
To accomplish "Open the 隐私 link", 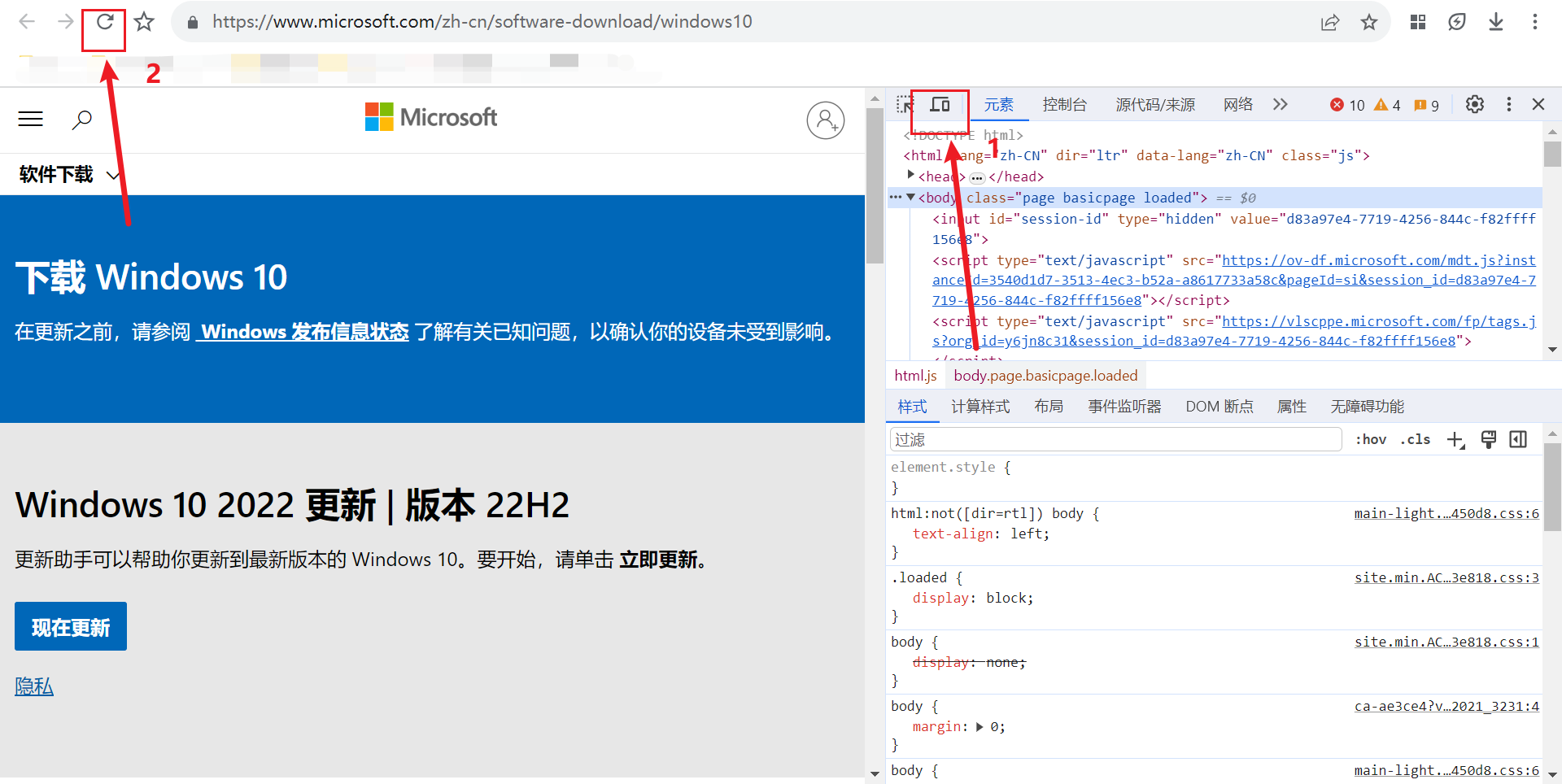I will [34, 686].
